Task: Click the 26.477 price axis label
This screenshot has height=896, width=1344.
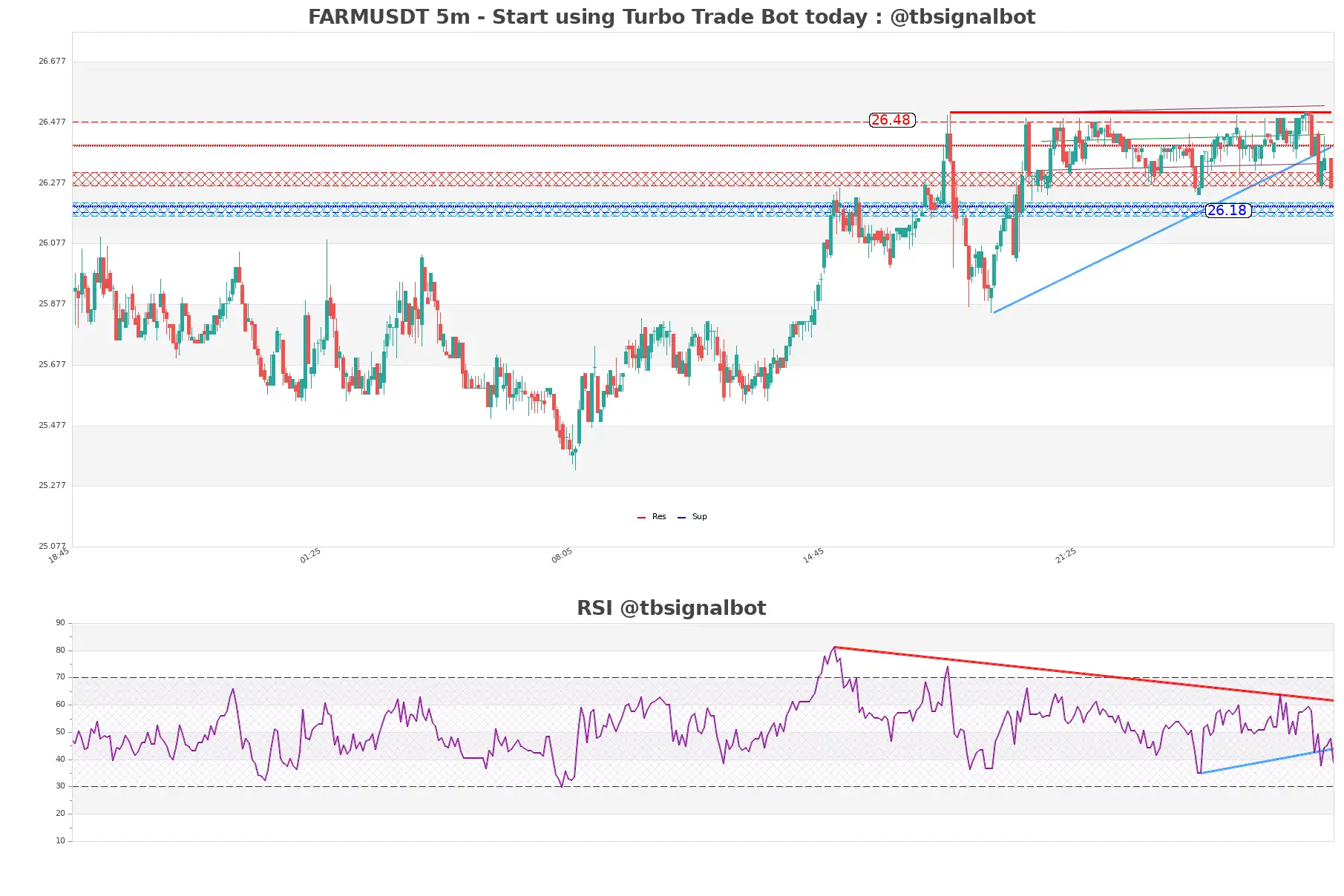Action: click(52, 122)
